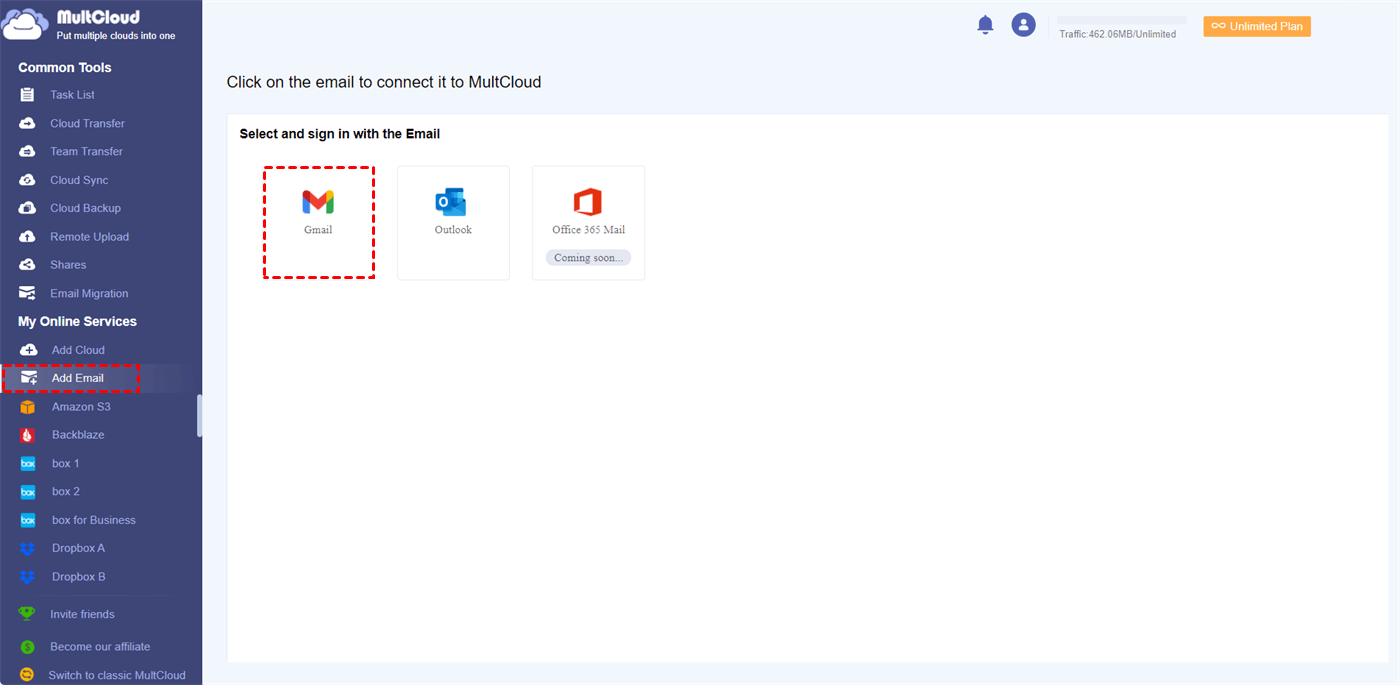Open the notification bell
Viewport: 1400px width, 685px height.
(985, 25)
